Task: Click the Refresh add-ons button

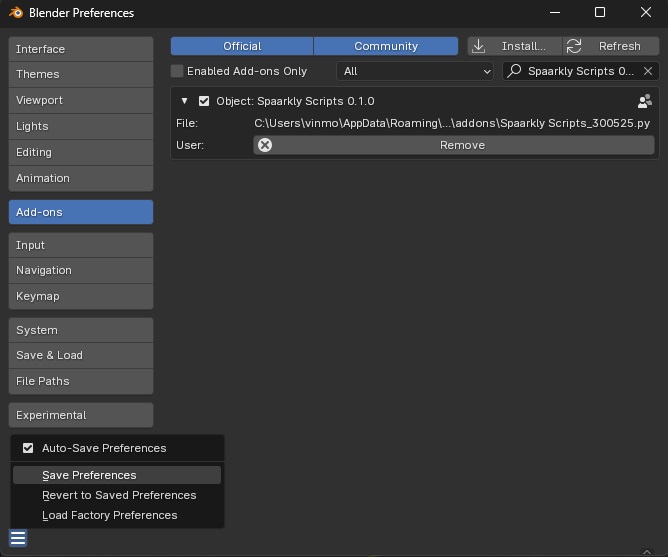Action: (611, 46)
